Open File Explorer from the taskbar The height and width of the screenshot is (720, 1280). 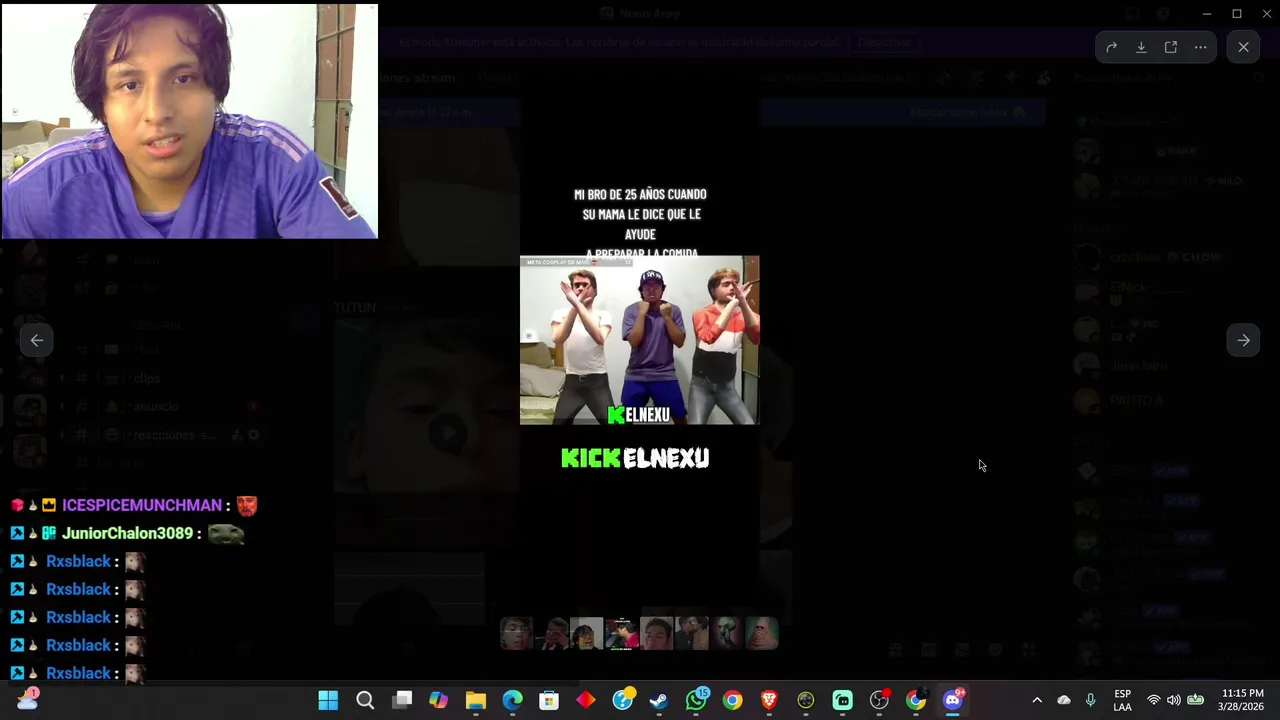476,700
